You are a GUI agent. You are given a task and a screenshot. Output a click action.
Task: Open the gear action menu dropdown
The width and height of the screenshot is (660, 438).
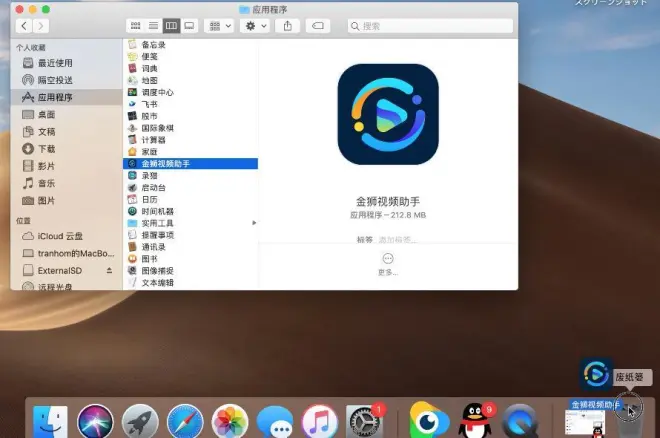[255, 26]
